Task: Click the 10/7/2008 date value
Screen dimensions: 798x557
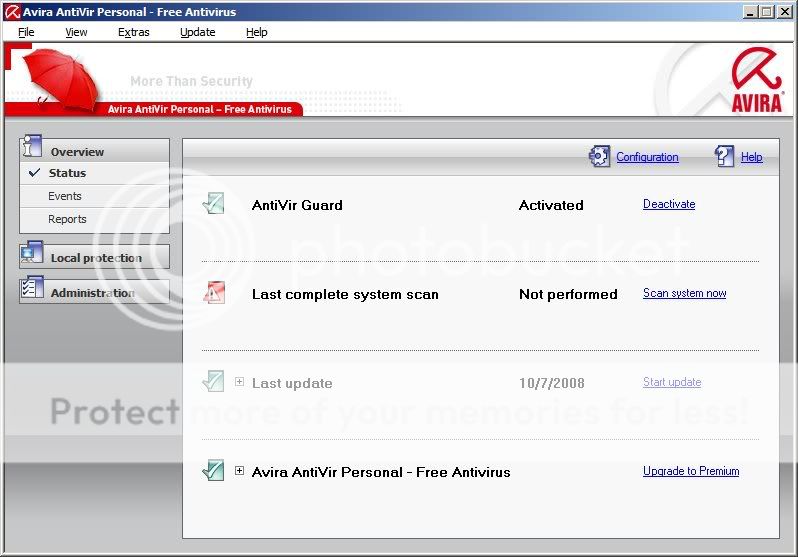Action: click(x=552, y=383)
